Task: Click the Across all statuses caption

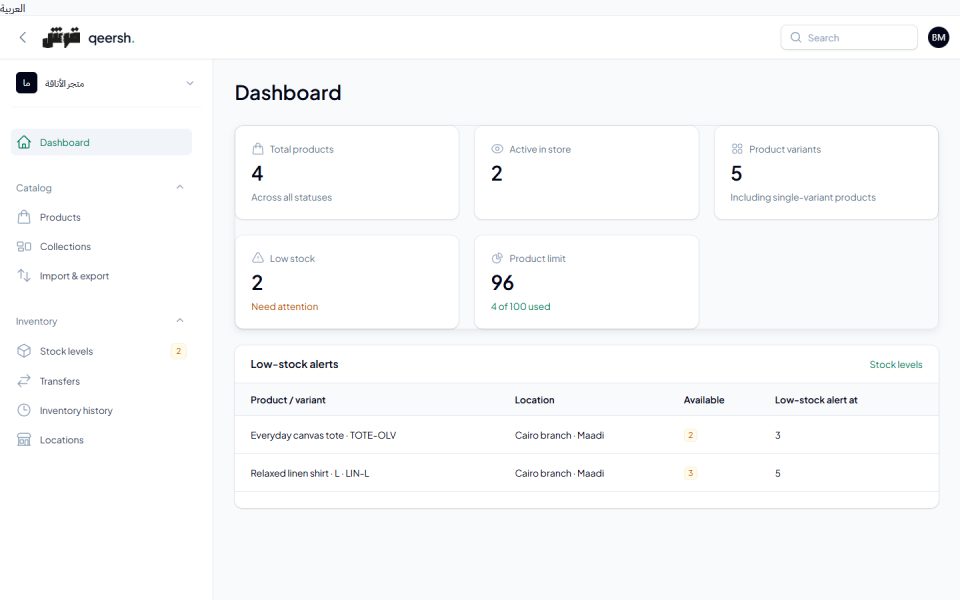Action: (x=291, y=197)
